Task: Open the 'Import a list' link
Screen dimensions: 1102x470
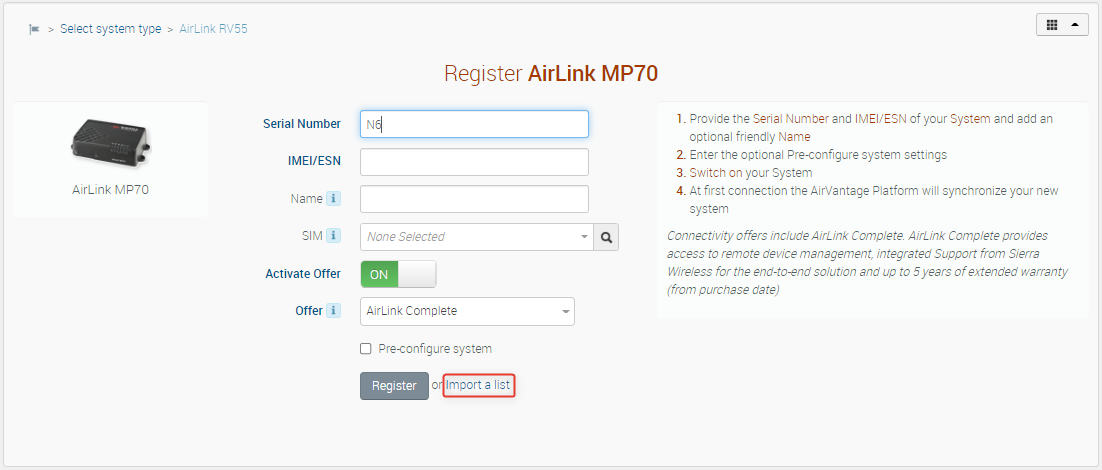Action: [x=479, y=385]
